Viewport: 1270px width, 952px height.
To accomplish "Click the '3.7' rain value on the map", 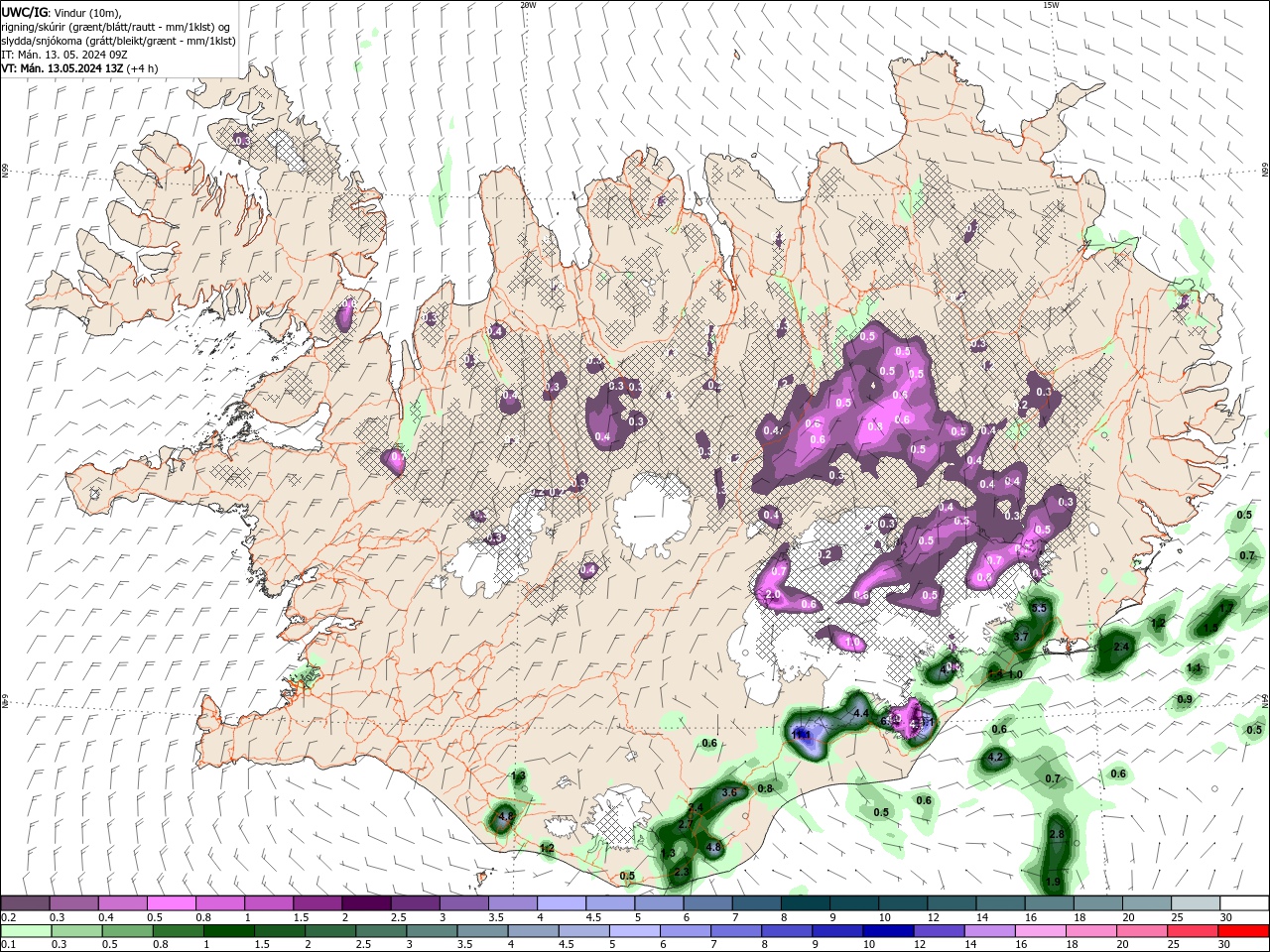I will tap(1022, 638).
